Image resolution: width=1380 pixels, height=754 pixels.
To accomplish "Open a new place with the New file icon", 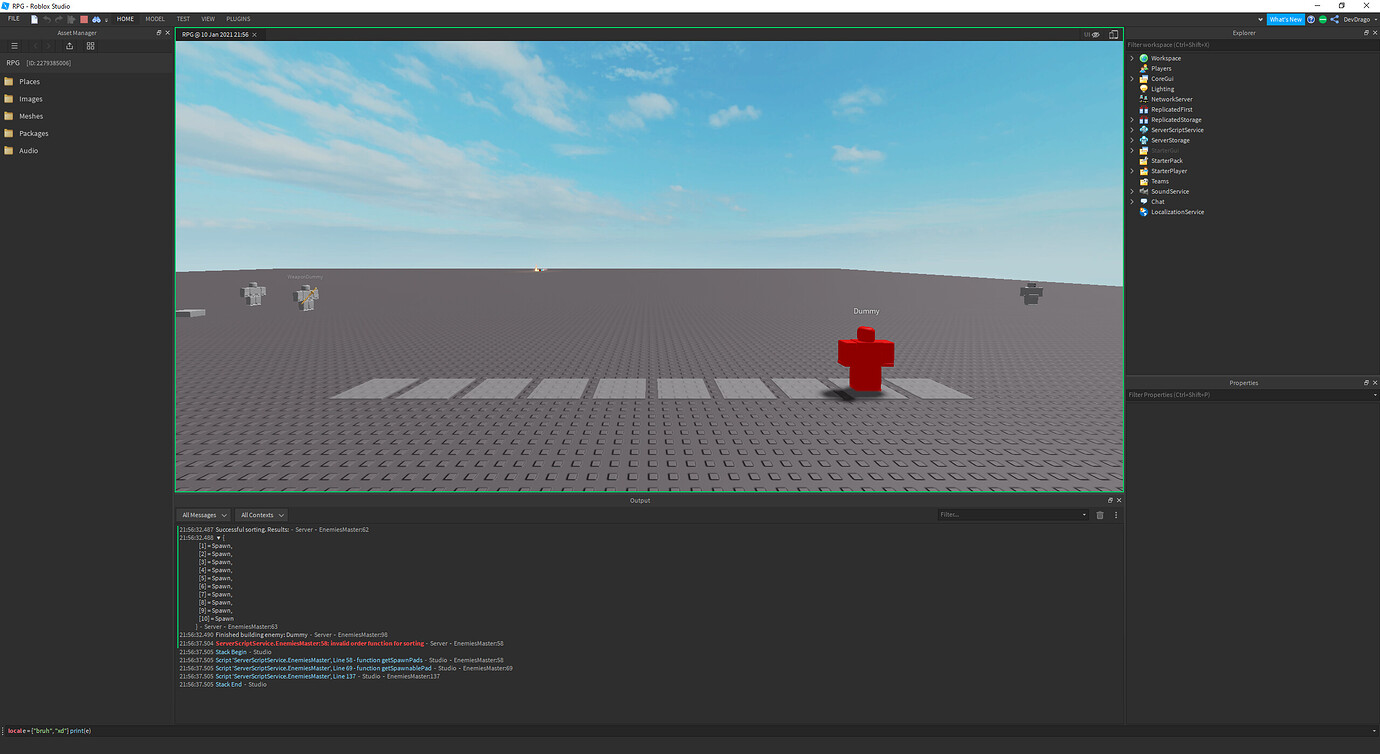I will point(33,18).
